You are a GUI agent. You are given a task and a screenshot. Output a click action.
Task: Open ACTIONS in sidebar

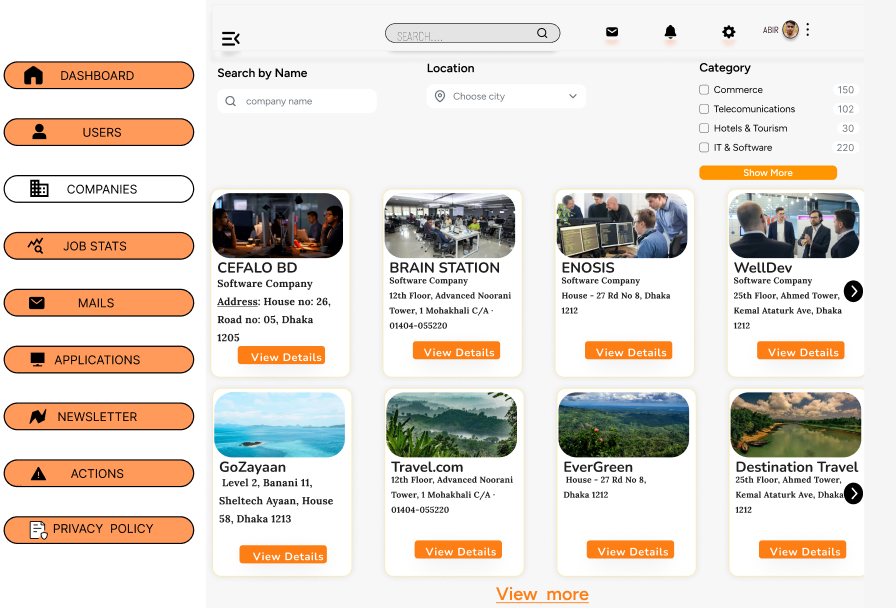[x=99, y=473]
